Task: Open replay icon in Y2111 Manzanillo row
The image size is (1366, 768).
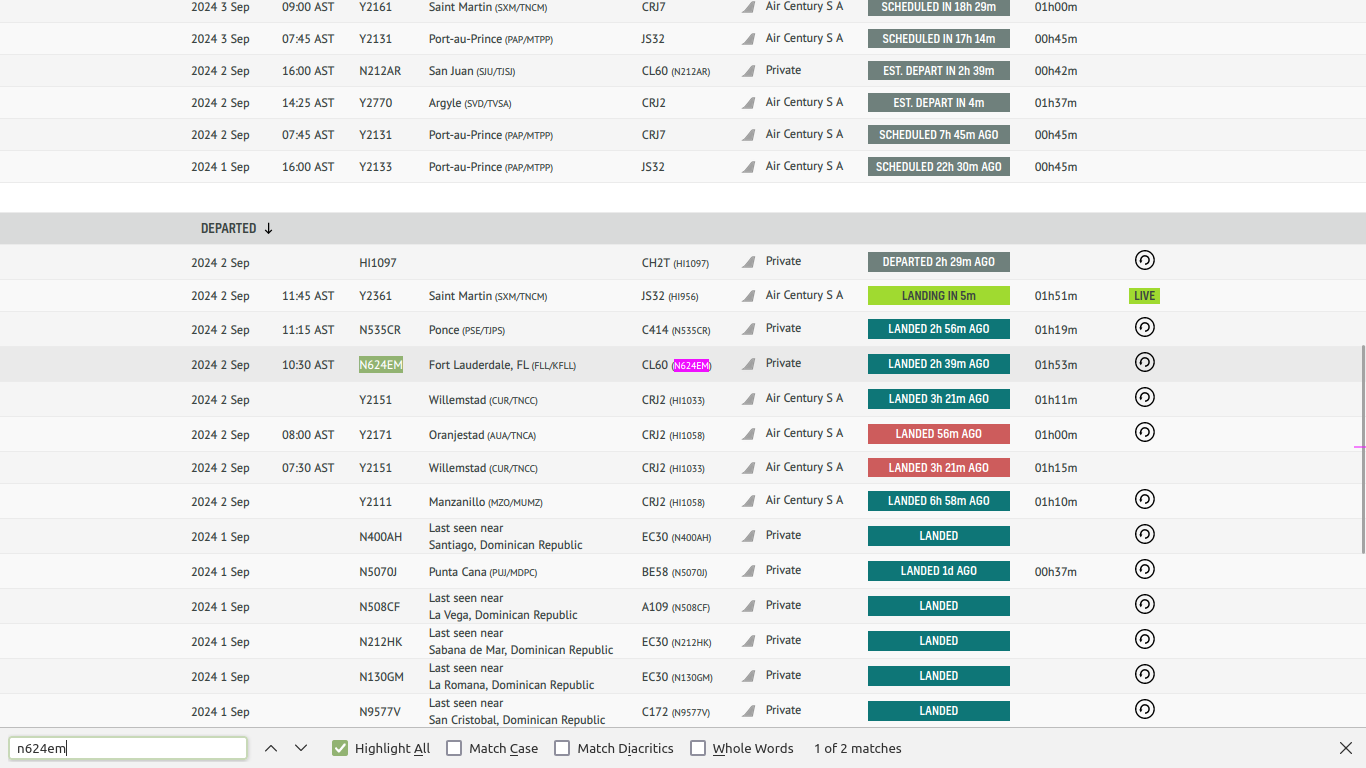Action: tap(1145, 499)
